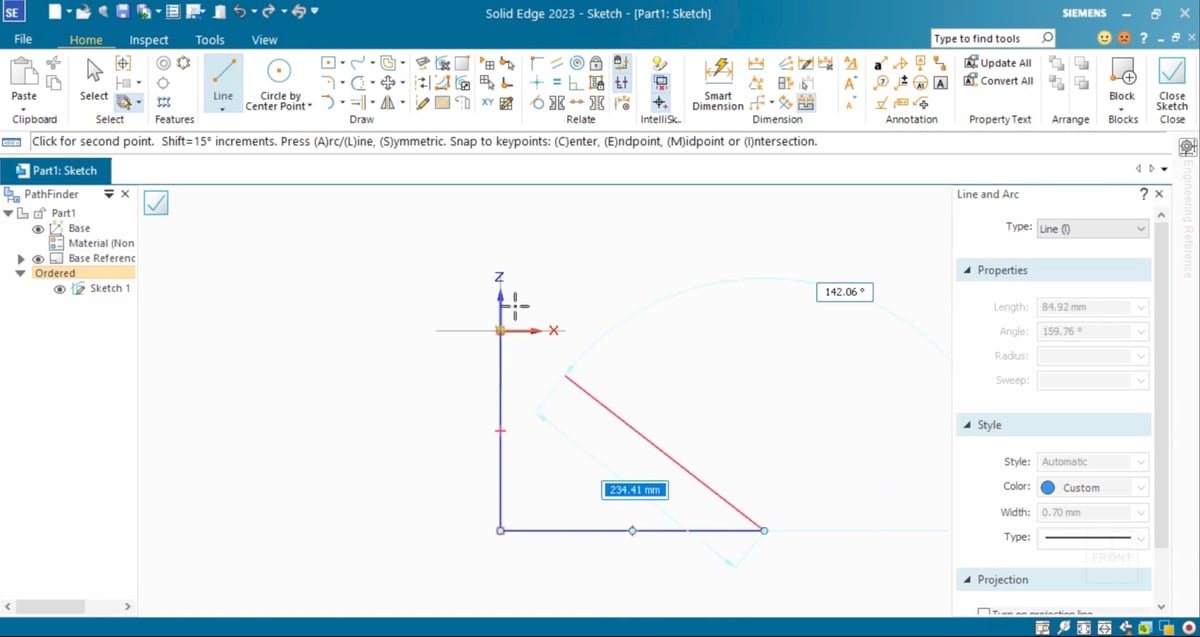Screen dimensions: 1200x637
Task: Click the sketch accept checkmark in viewport
Action: (x=156, y=203)
